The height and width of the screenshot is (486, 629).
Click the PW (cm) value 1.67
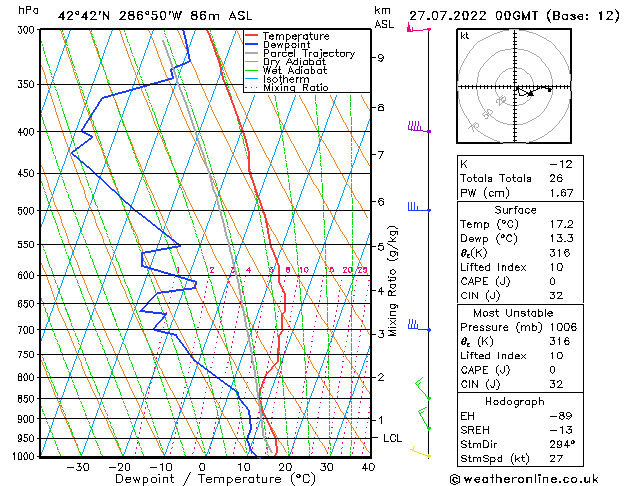click(561, 193)
